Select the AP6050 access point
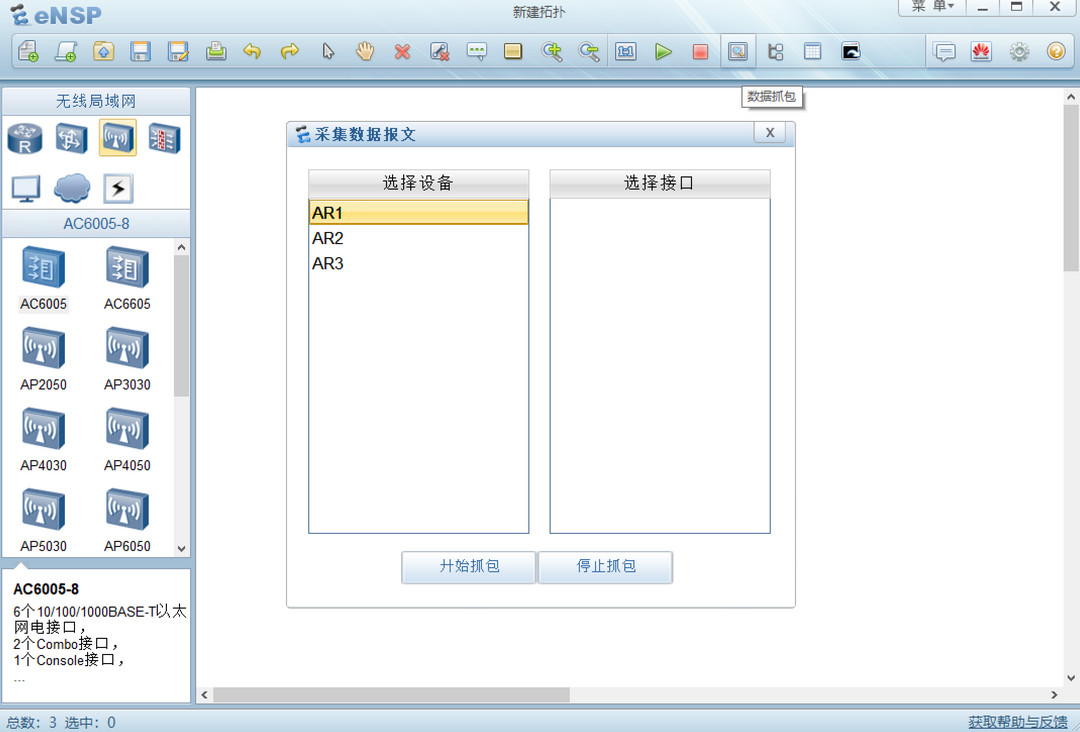The image size is (1080, 732). click(127, 510)
